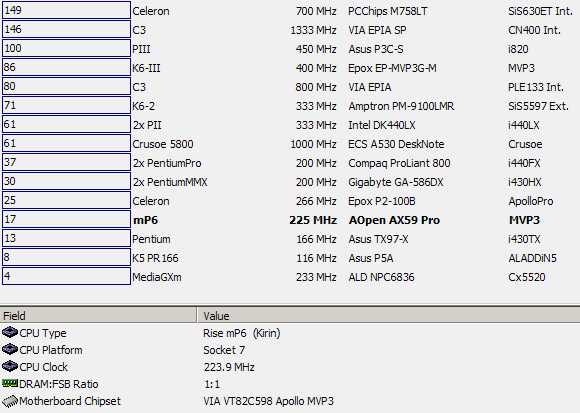
Task: Click the CPU Clock field label
Action: (44, 367)
